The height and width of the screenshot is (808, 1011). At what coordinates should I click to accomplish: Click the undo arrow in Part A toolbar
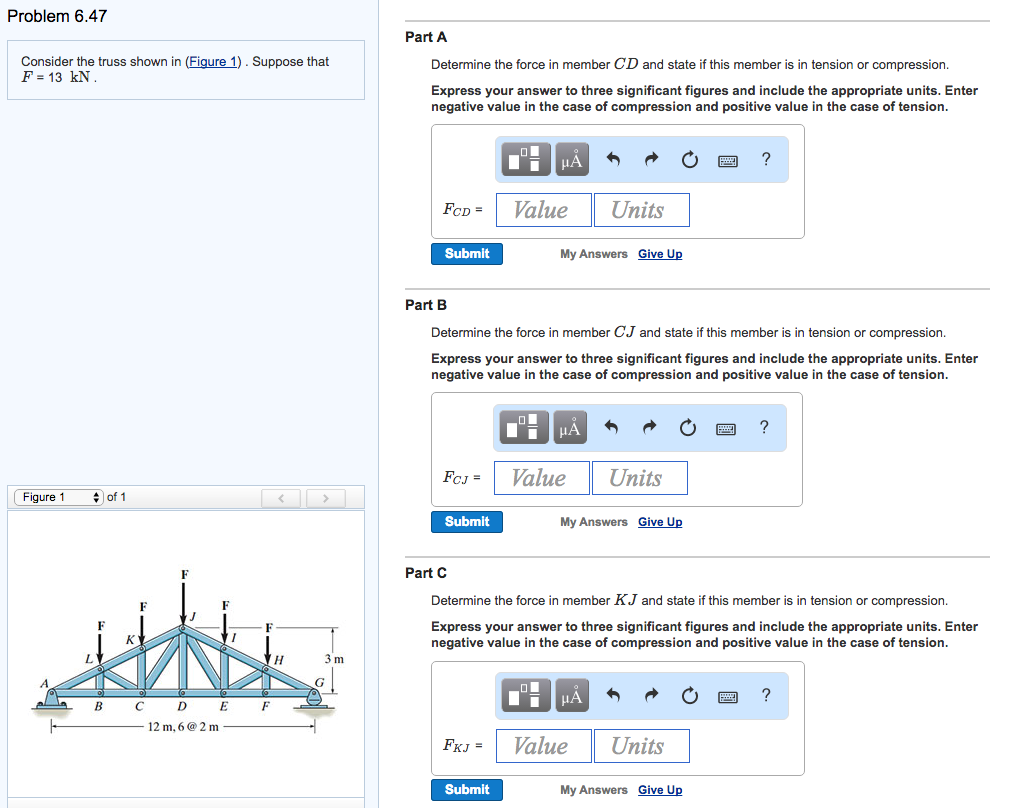pyautogui.click(x=613, y=159)
